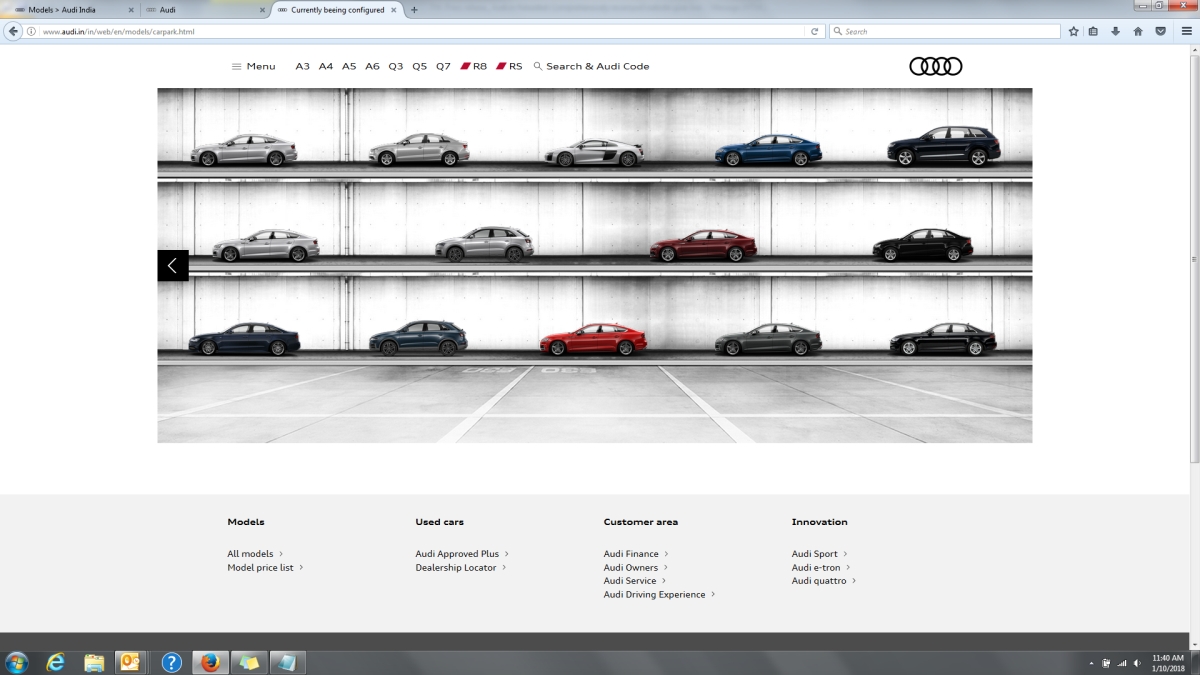Click the Firefox Search box

click(944, 31)
